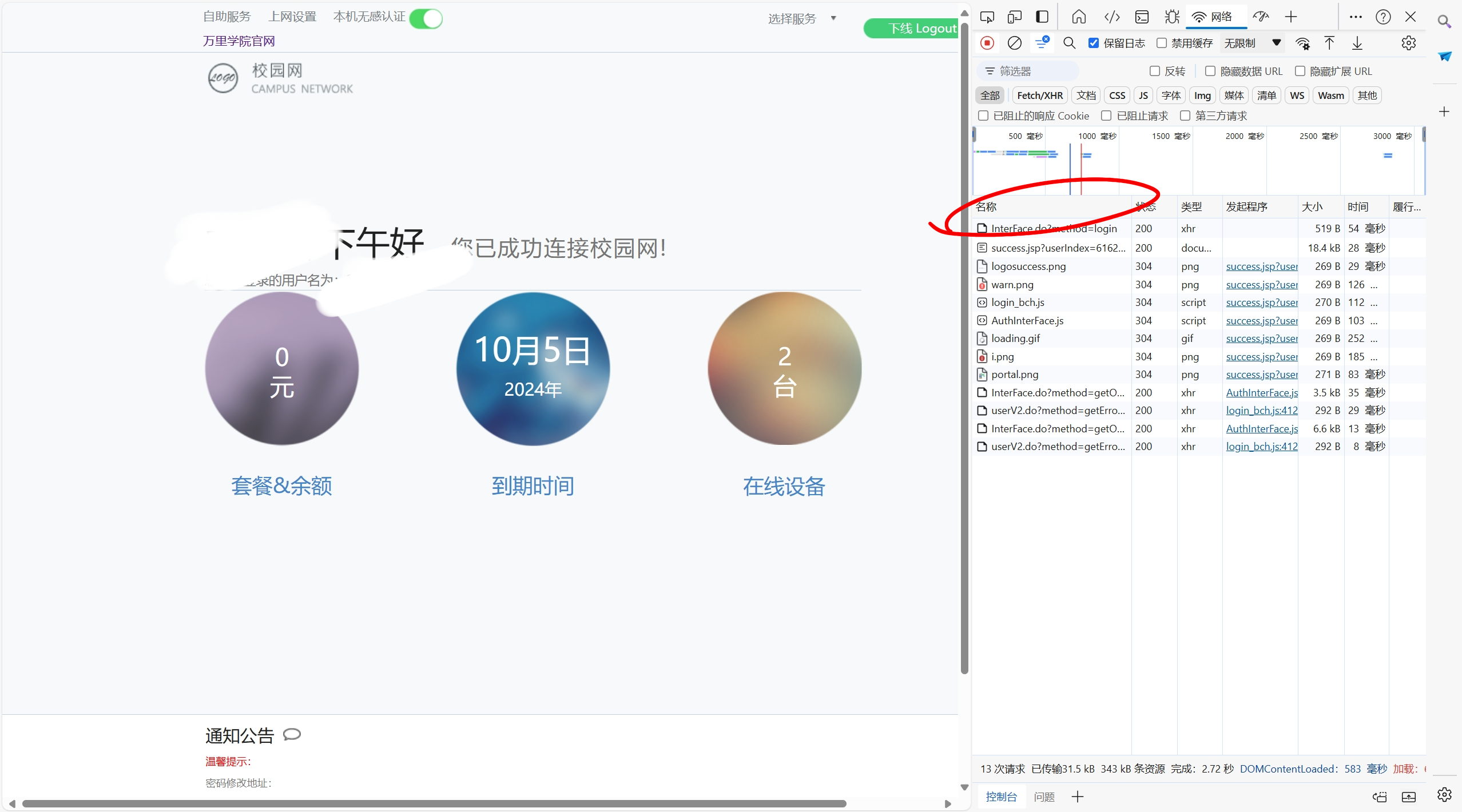Click the export HAR download arrow

[1357, 43]
